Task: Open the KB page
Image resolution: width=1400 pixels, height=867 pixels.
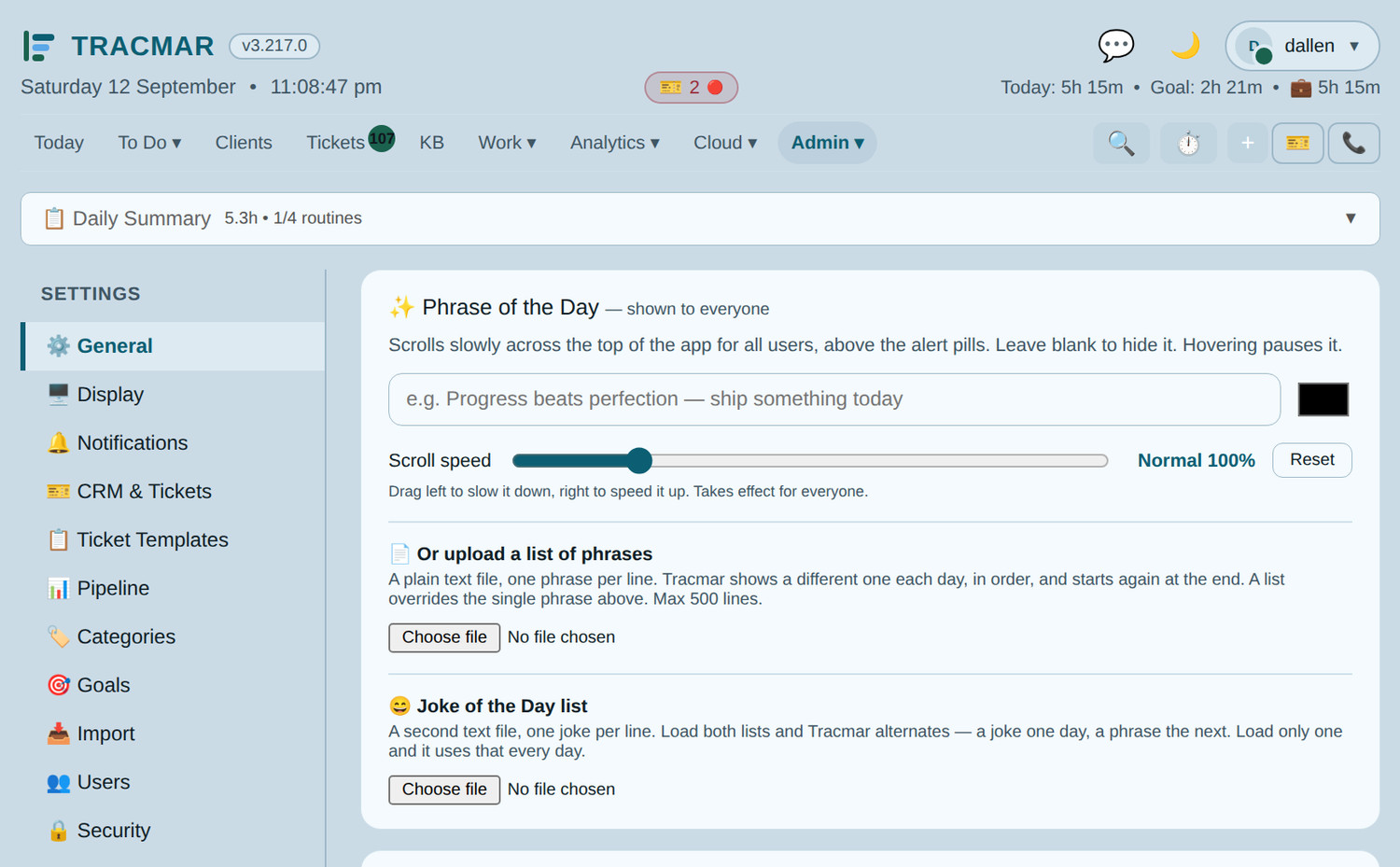Action: [431, 143]
